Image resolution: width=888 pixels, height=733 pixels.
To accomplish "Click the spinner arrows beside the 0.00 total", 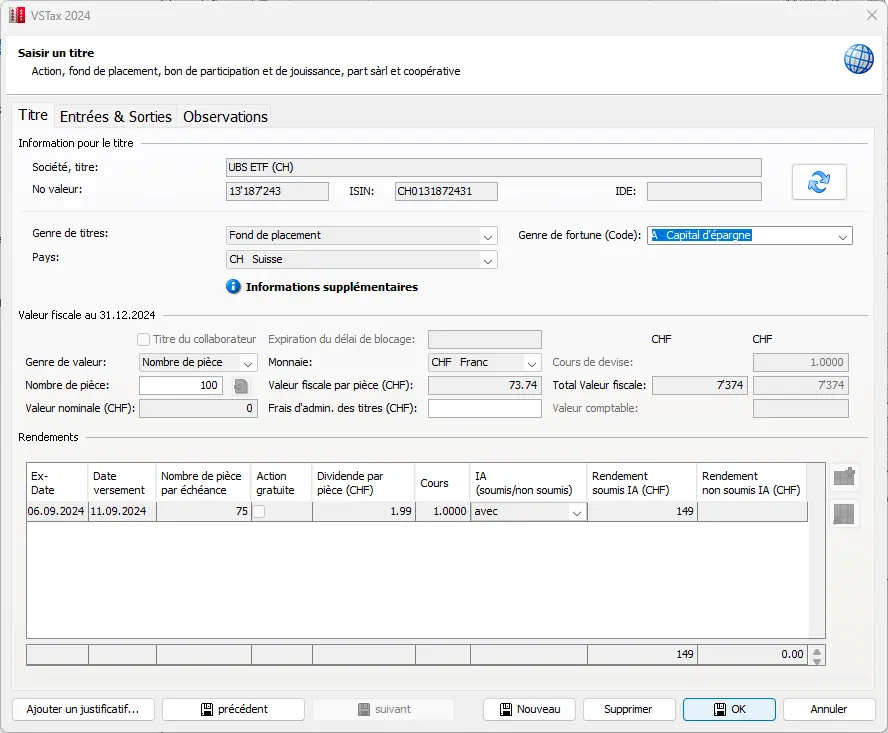I will coord(817,655).
